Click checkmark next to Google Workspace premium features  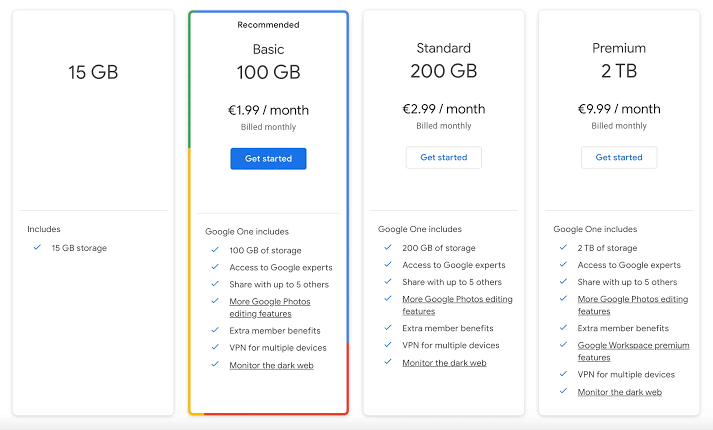[x=563, y=345]
